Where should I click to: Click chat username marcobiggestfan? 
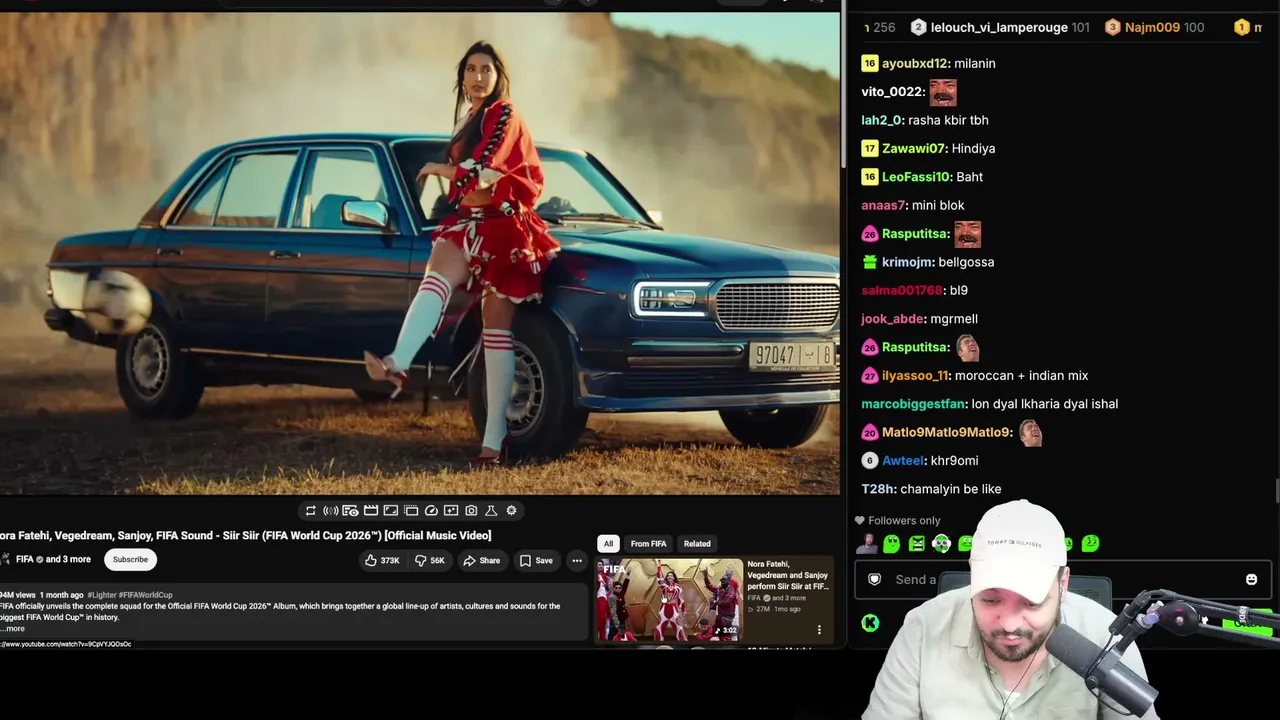pyautogui.click(x=914, y=404)
